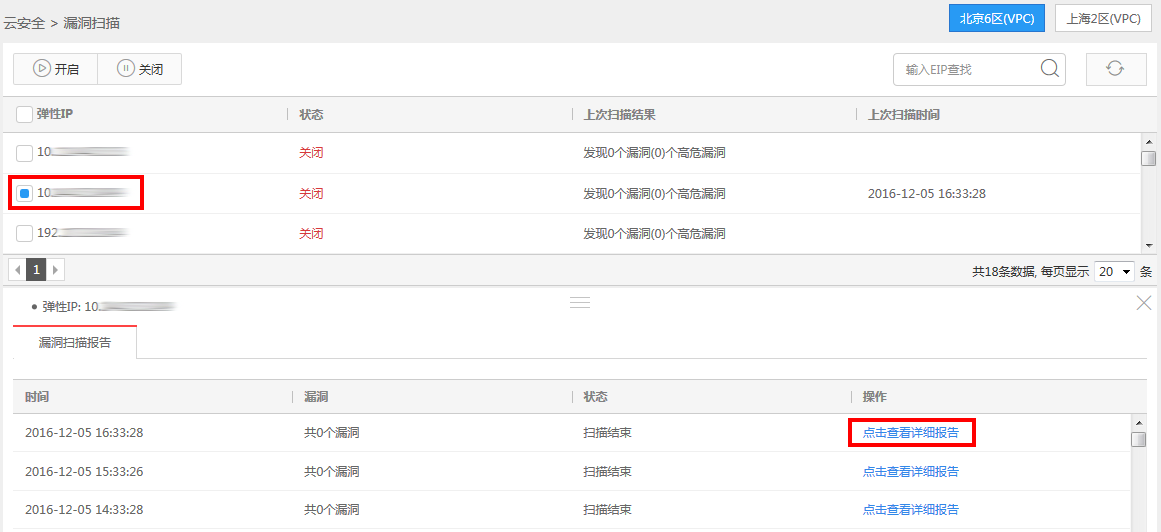This screenshot has height=532, width=1161.
Task: Click the refresh icon button
Action: click(x=1115, y=69)
